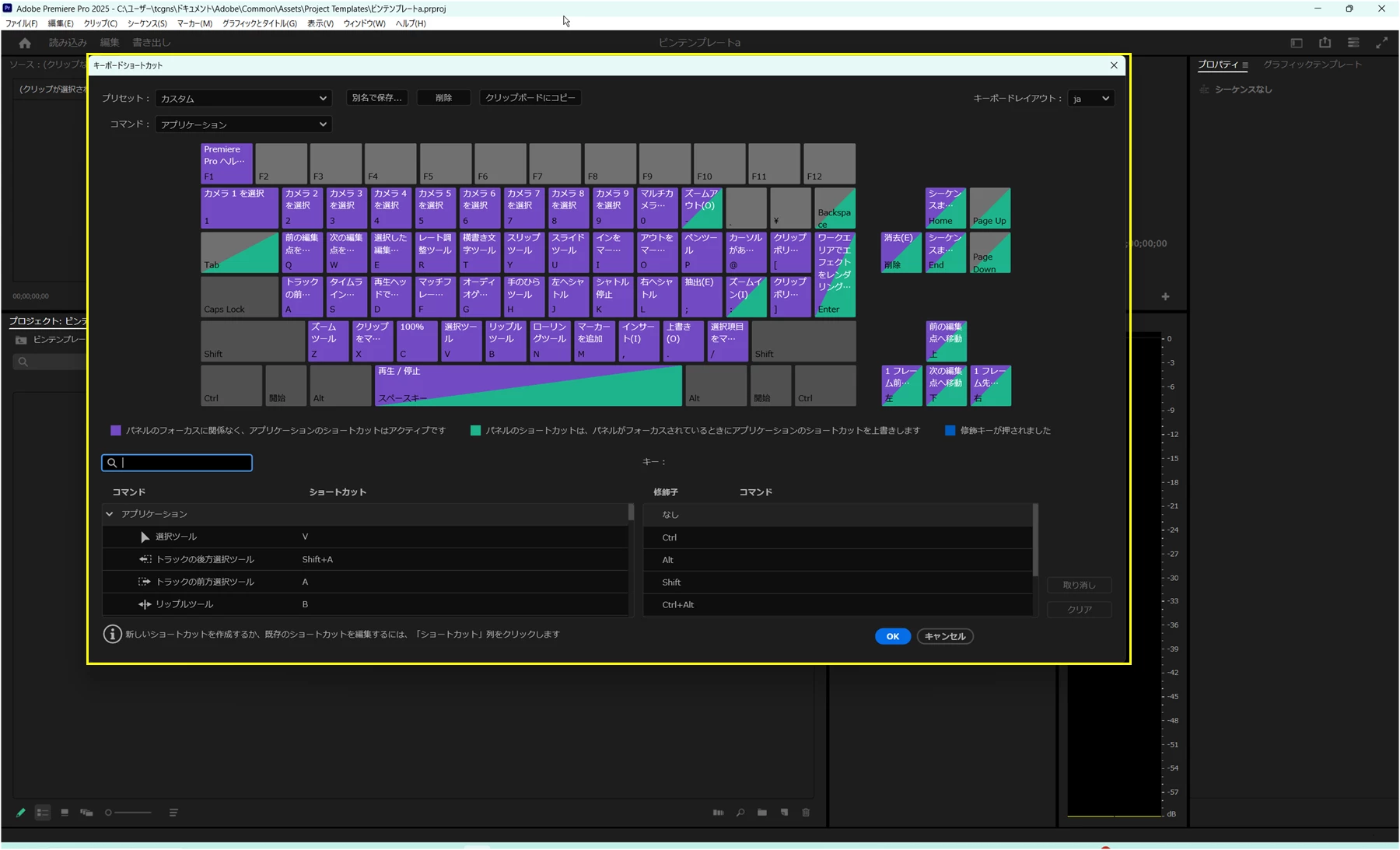This screenshot has width=1400, height=850.
Task: Click the blue modifier key legend swatch
Action: coord(950,430)
